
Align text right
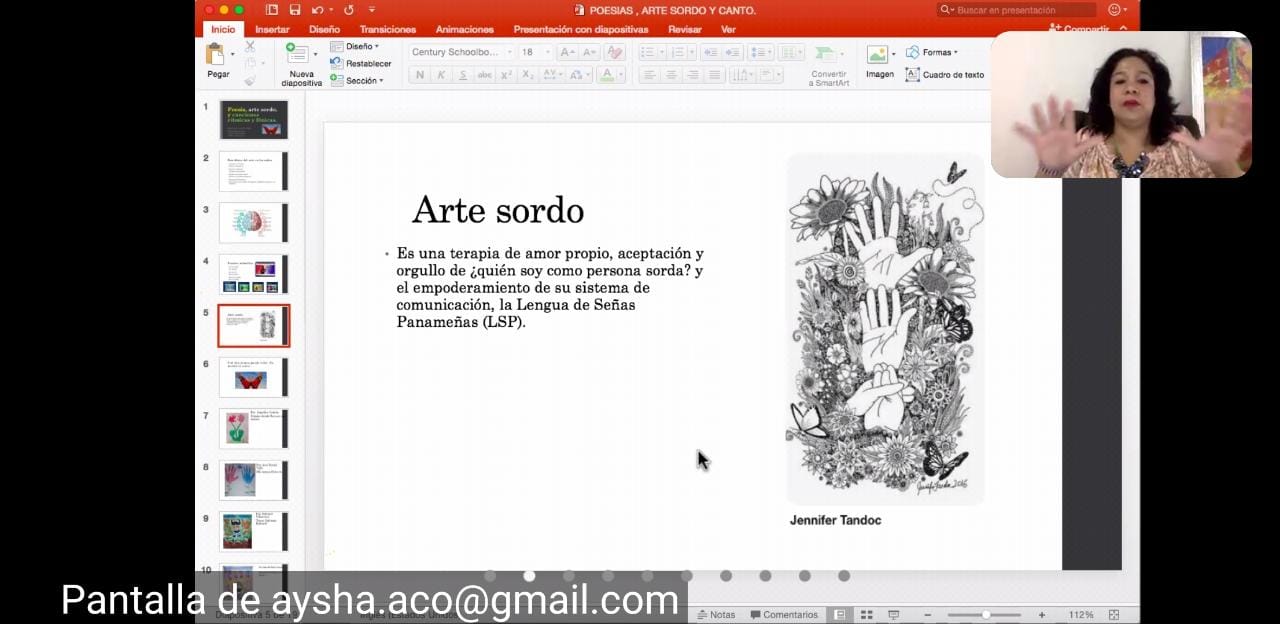tap(692, 75)
